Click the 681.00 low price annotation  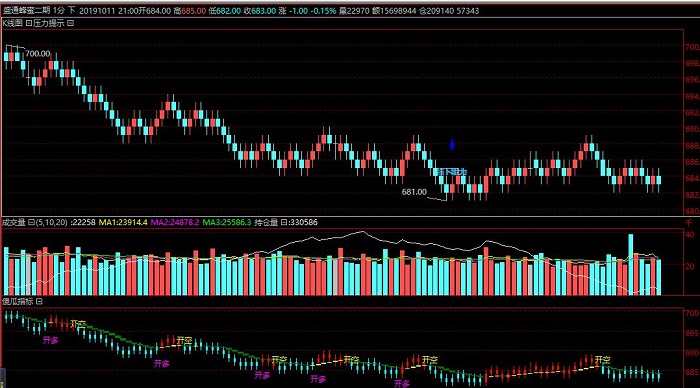[x=414, y=192]
